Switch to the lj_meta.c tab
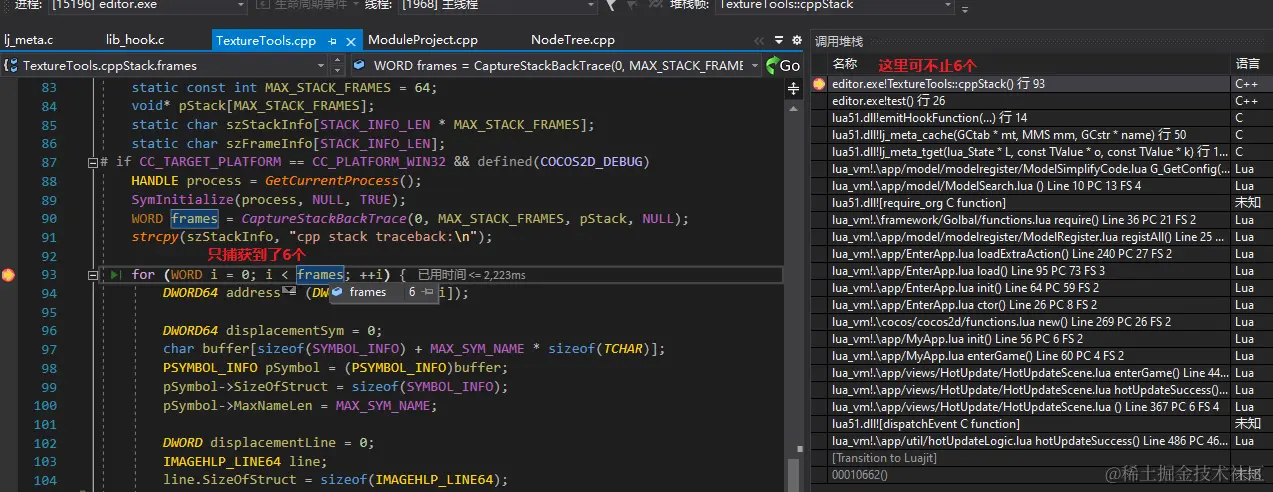 tap(28, 41)
